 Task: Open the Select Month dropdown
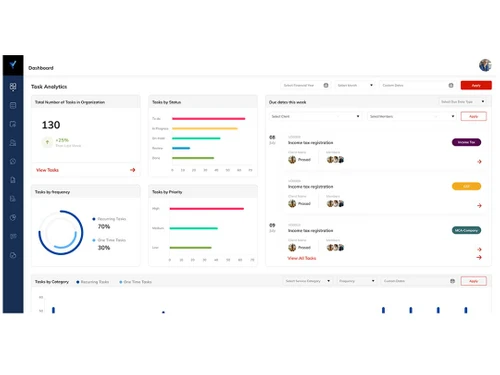coord(355,85)
